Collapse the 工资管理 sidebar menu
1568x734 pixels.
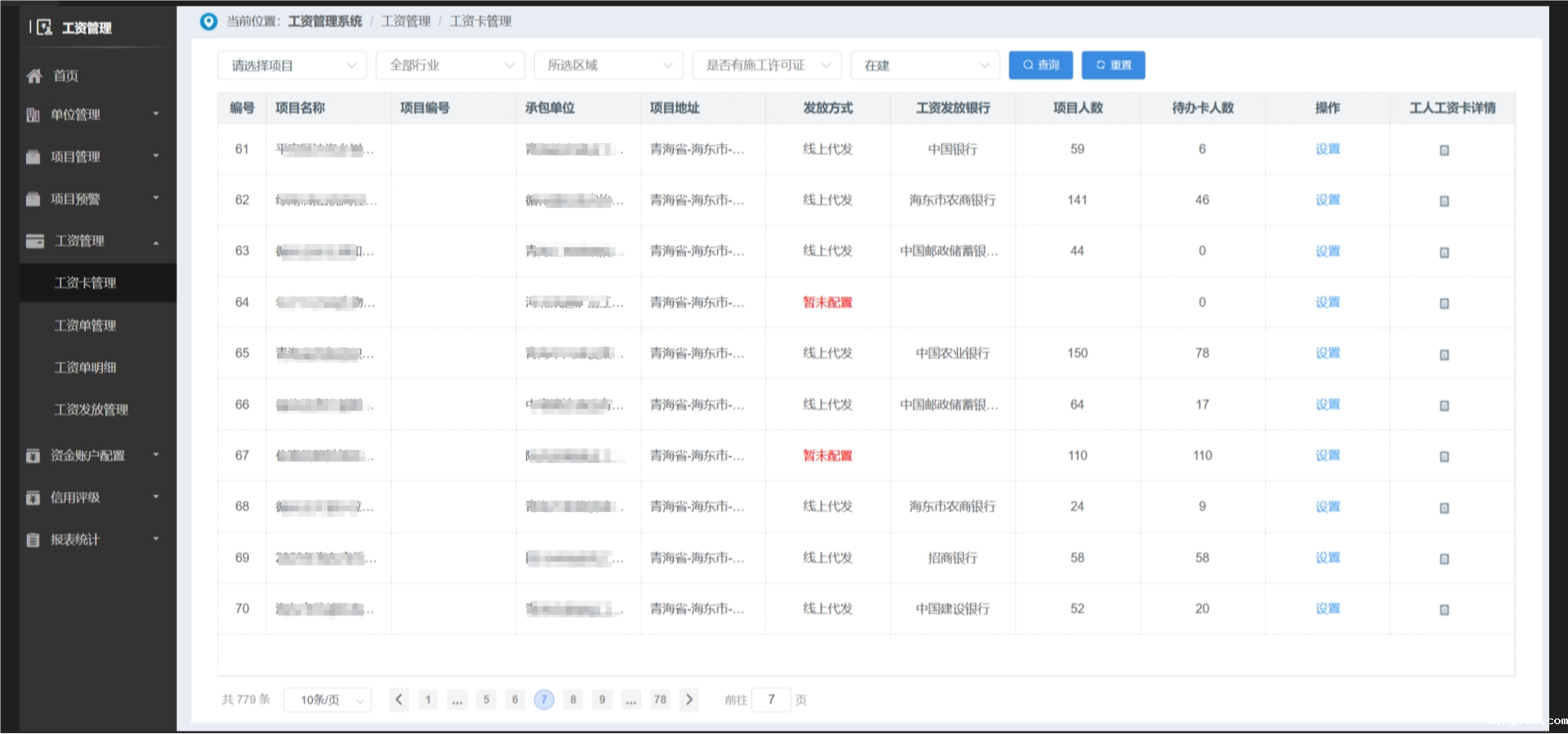pos(98,241)
